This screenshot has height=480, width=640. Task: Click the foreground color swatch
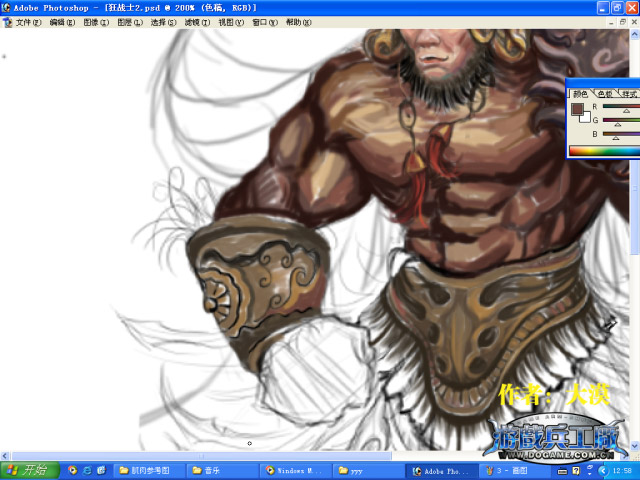pos(577,109)
